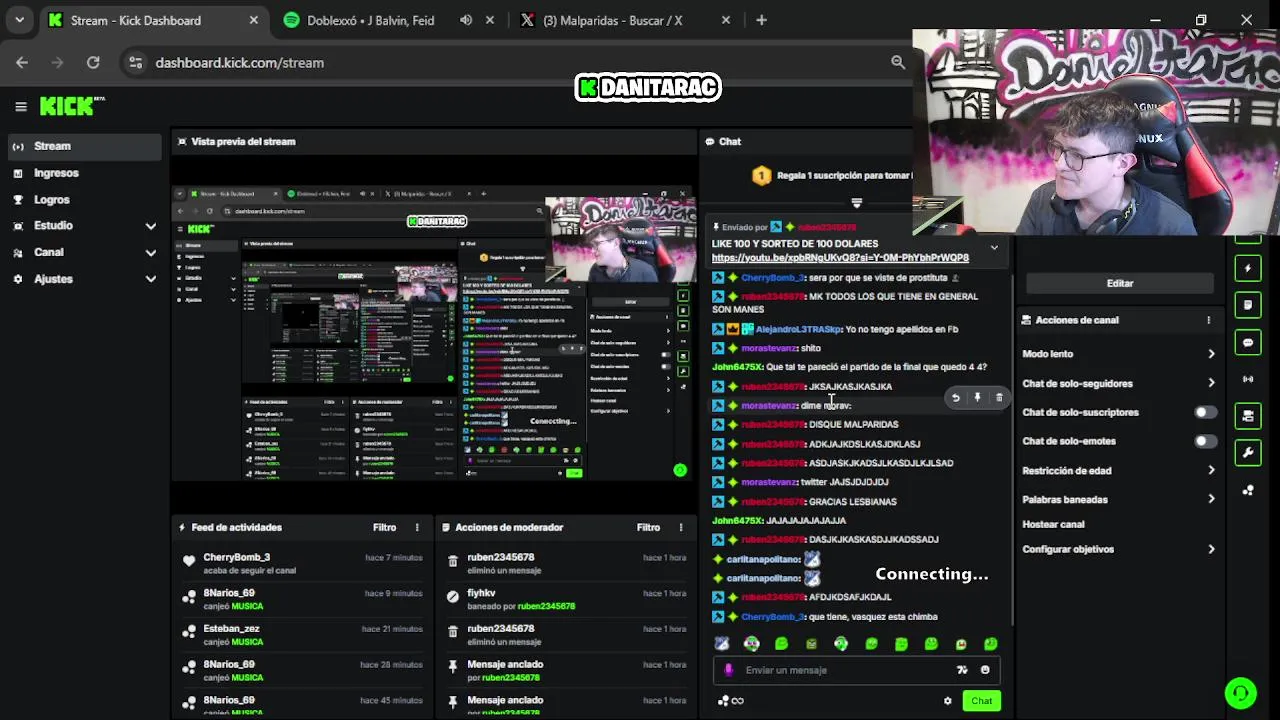Click the zoom magnifier in address bar

coord(898,62)
